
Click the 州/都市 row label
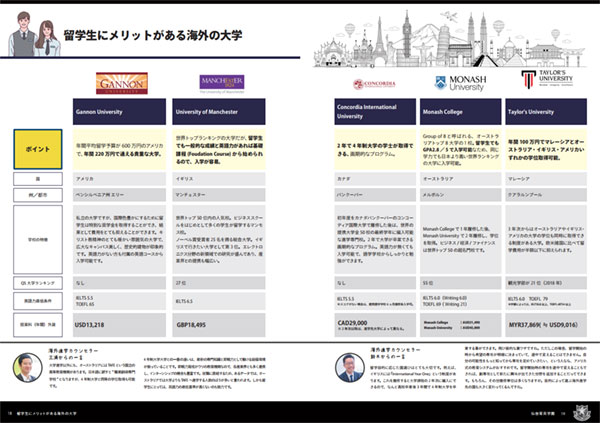(38, 195)
